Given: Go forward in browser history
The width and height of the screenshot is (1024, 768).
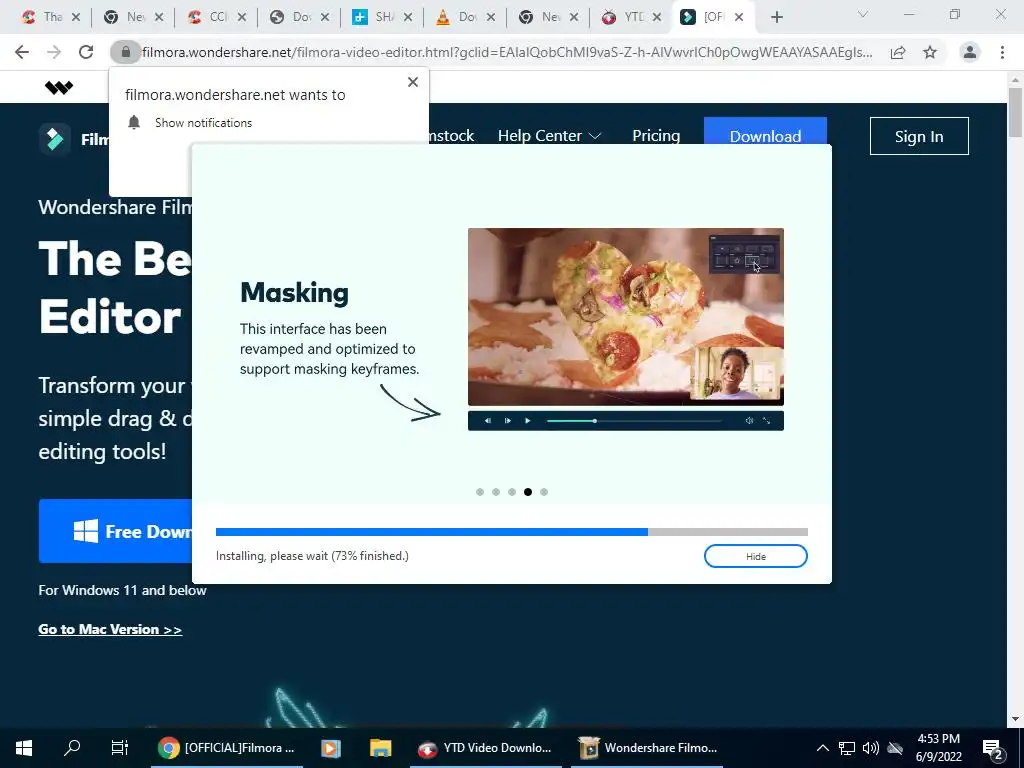Looking at the screenshot, I should coord(54,52).
